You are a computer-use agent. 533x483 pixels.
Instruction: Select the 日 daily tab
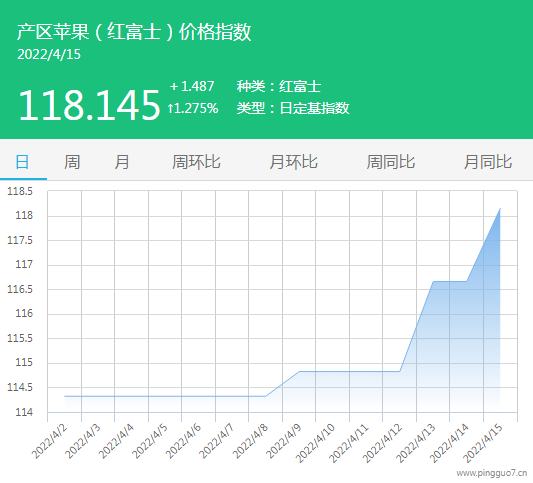pyautogui.click(x=22, y=162)
